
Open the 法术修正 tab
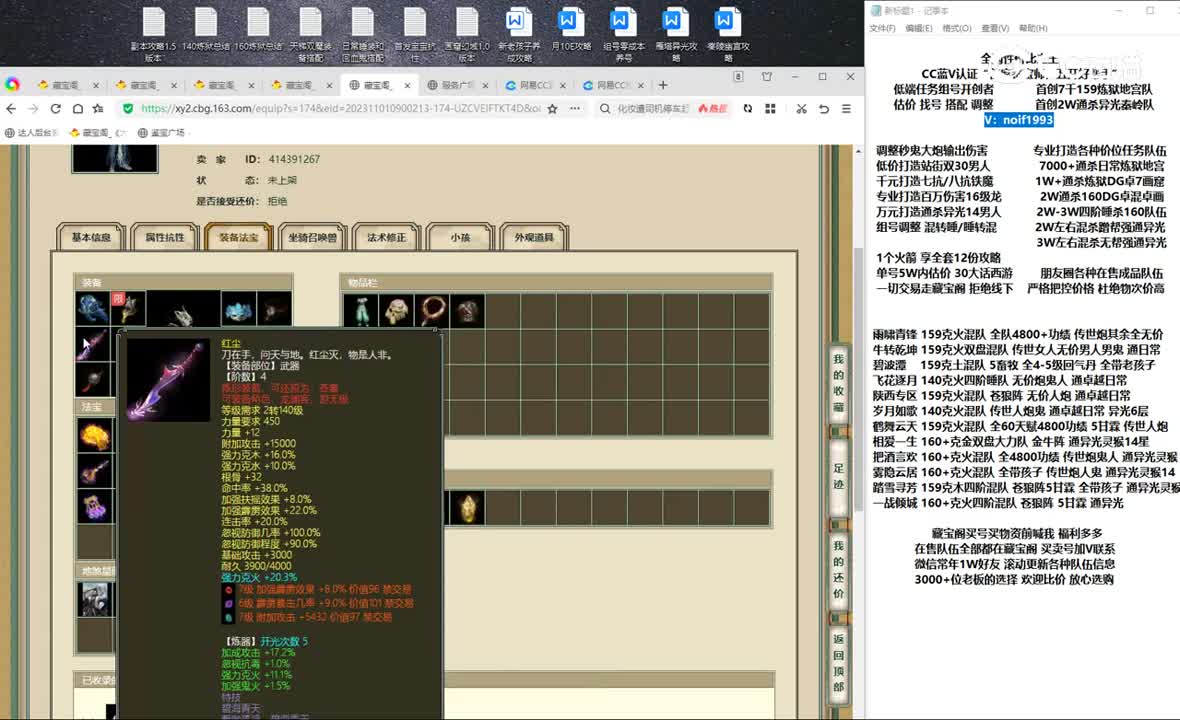tap(386, 237)
